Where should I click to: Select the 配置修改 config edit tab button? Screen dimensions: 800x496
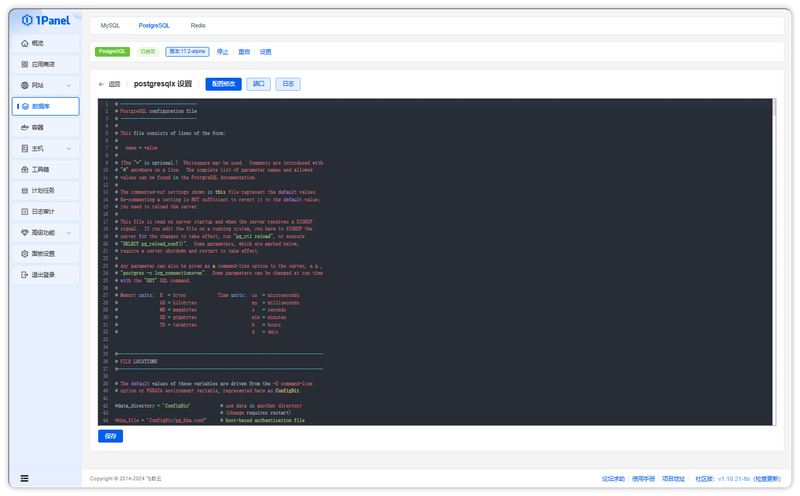click(x=223, y=84)
